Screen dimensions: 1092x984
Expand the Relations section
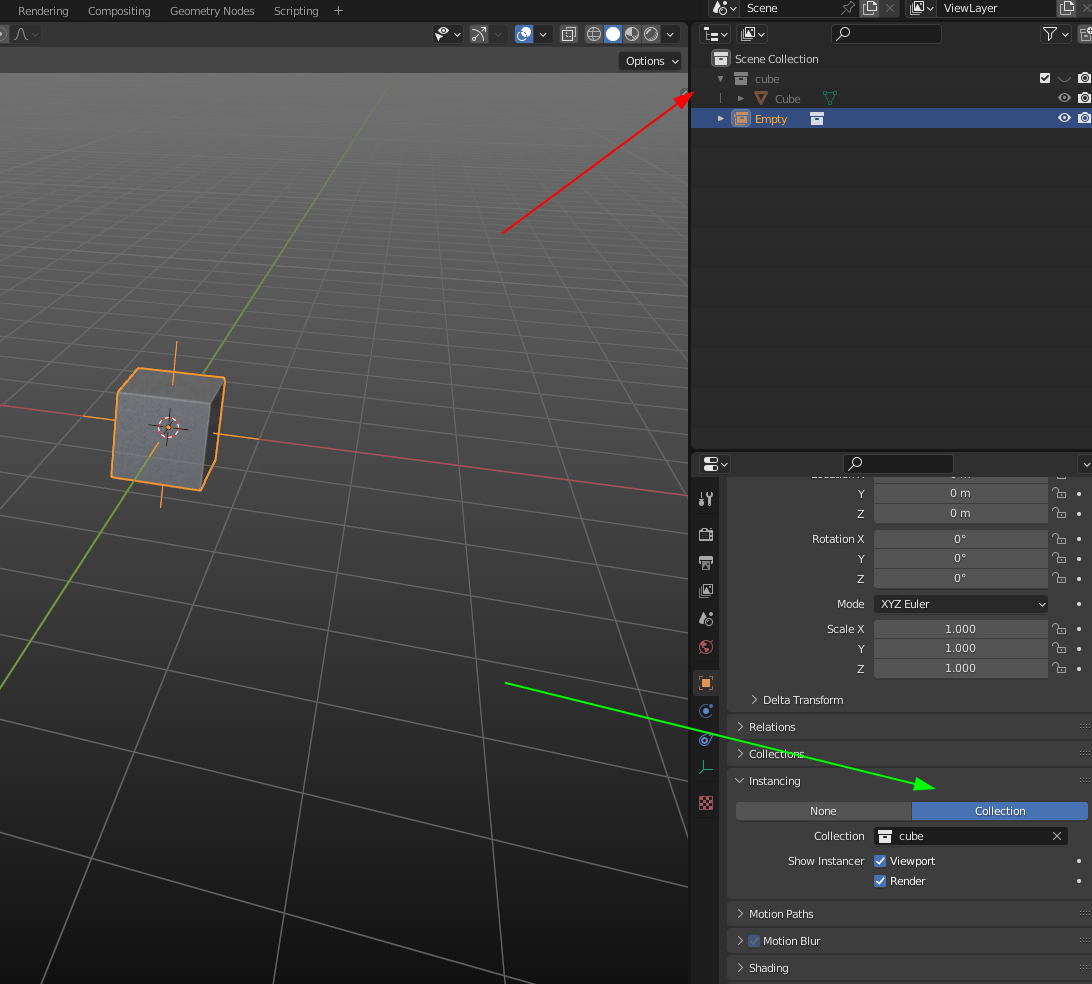(772, 727)
